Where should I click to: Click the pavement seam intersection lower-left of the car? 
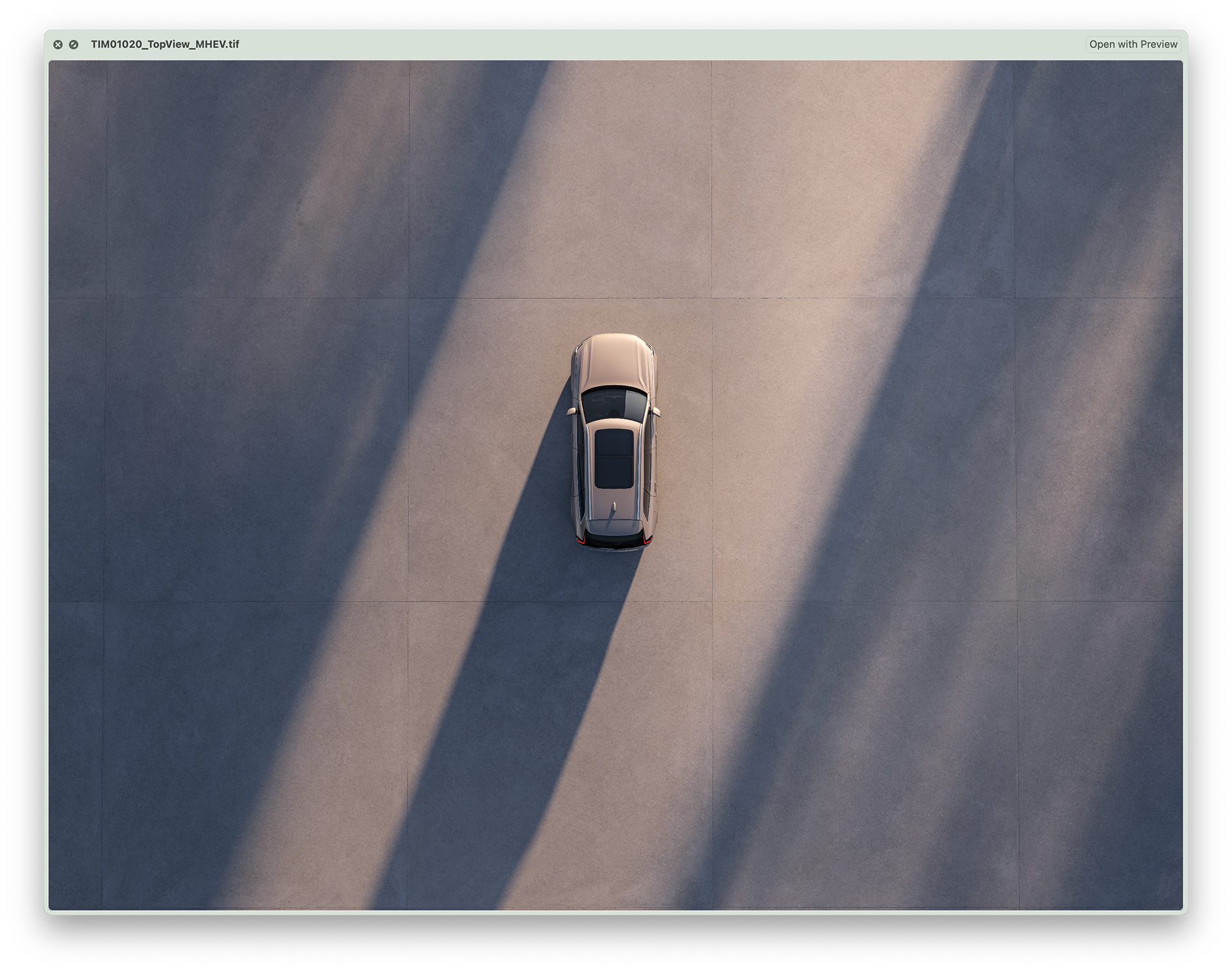tap(408, 602)
